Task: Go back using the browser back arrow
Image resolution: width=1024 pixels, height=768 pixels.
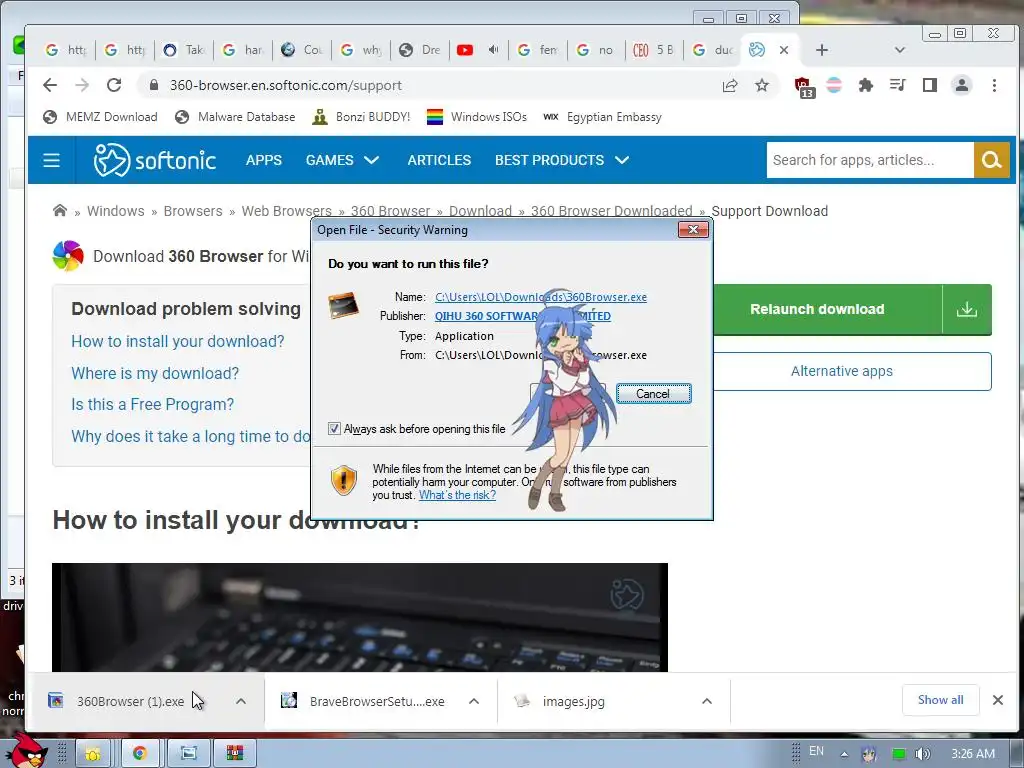Action: pos(50,85)
